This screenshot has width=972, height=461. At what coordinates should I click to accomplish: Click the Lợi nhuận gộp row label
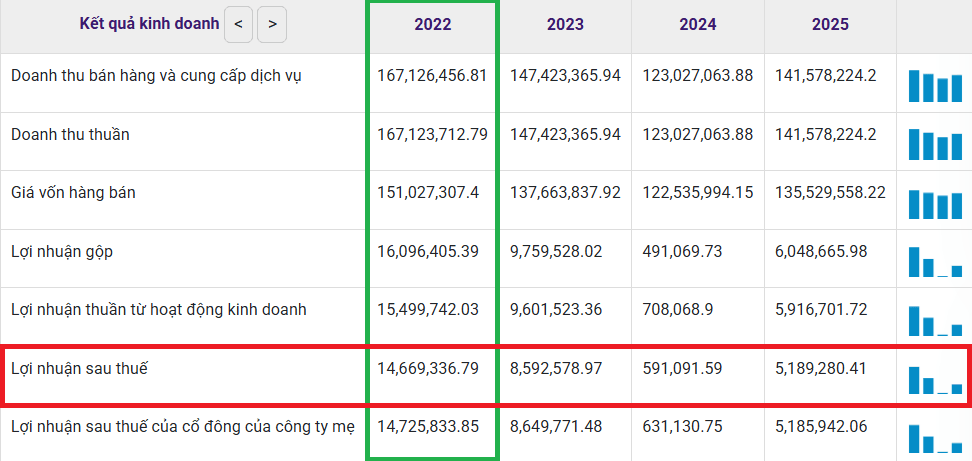[x=62, y=252]
